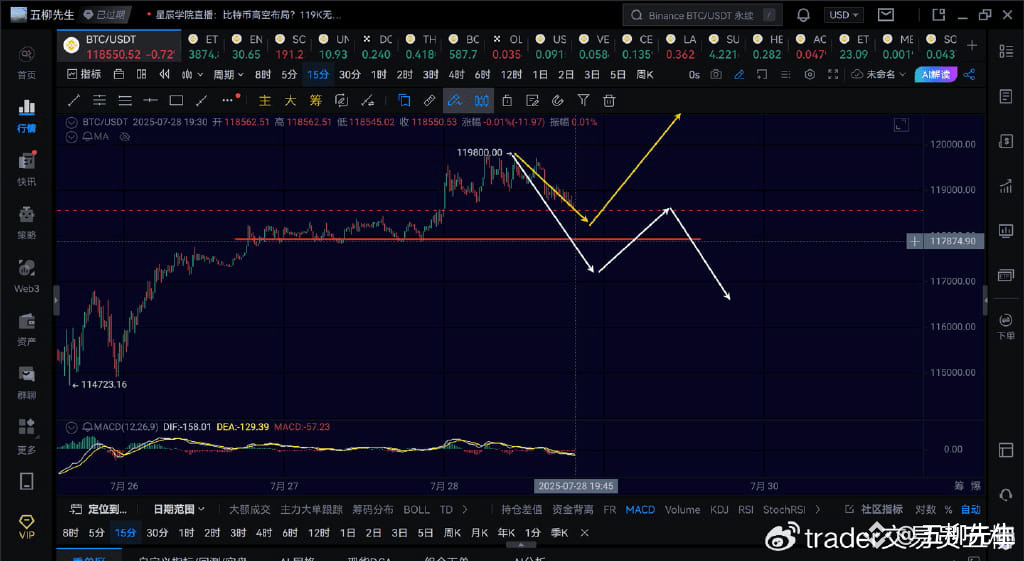Open the 日期范围 date range dropdown
Viewport: 1024px width, 561px height.
click(x=179, y=509)
